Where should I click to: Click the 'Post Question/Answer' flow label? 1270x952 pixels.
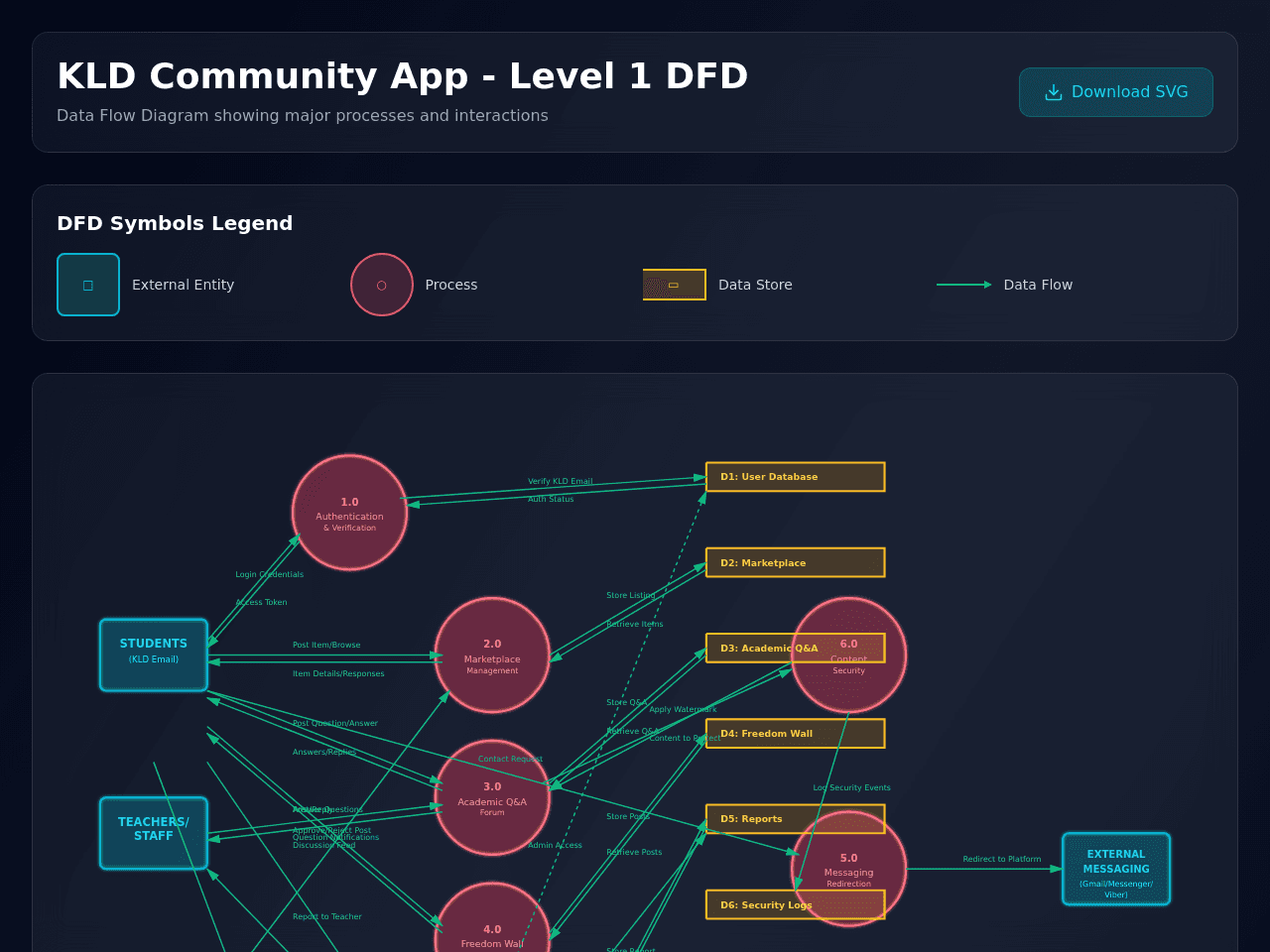[x=335, y=723]
